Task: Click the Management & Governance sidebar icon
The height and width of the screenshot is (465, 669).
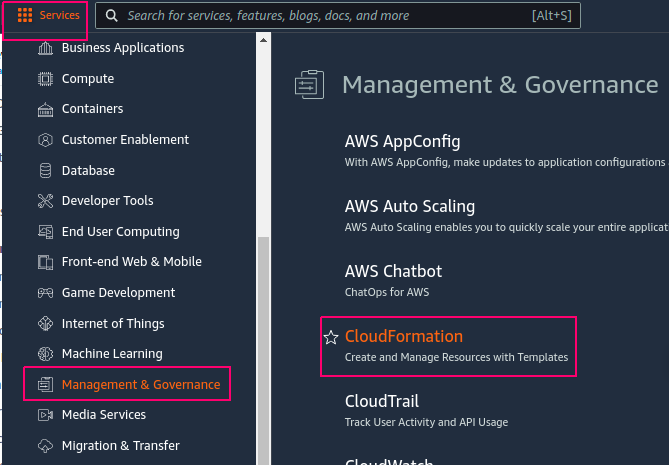Action: pos(45,384)
